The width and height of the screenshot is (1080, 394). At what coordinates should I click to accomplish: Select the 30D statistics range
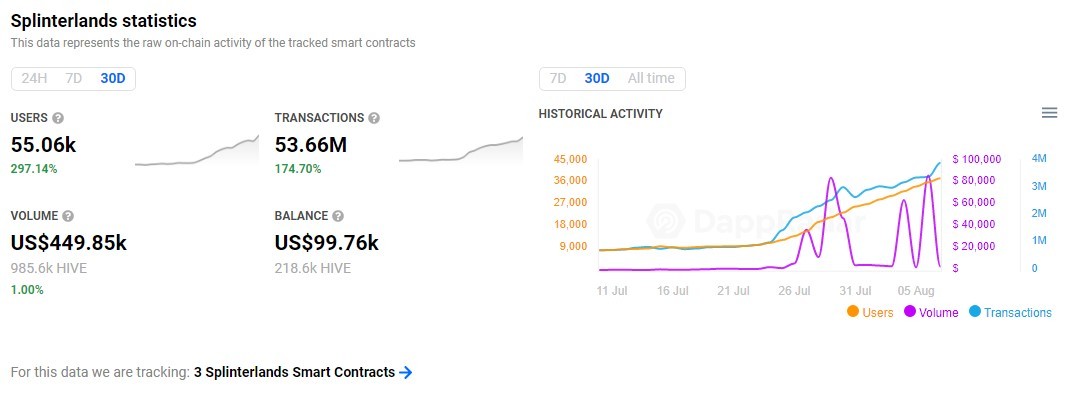(x=113, y=79)
